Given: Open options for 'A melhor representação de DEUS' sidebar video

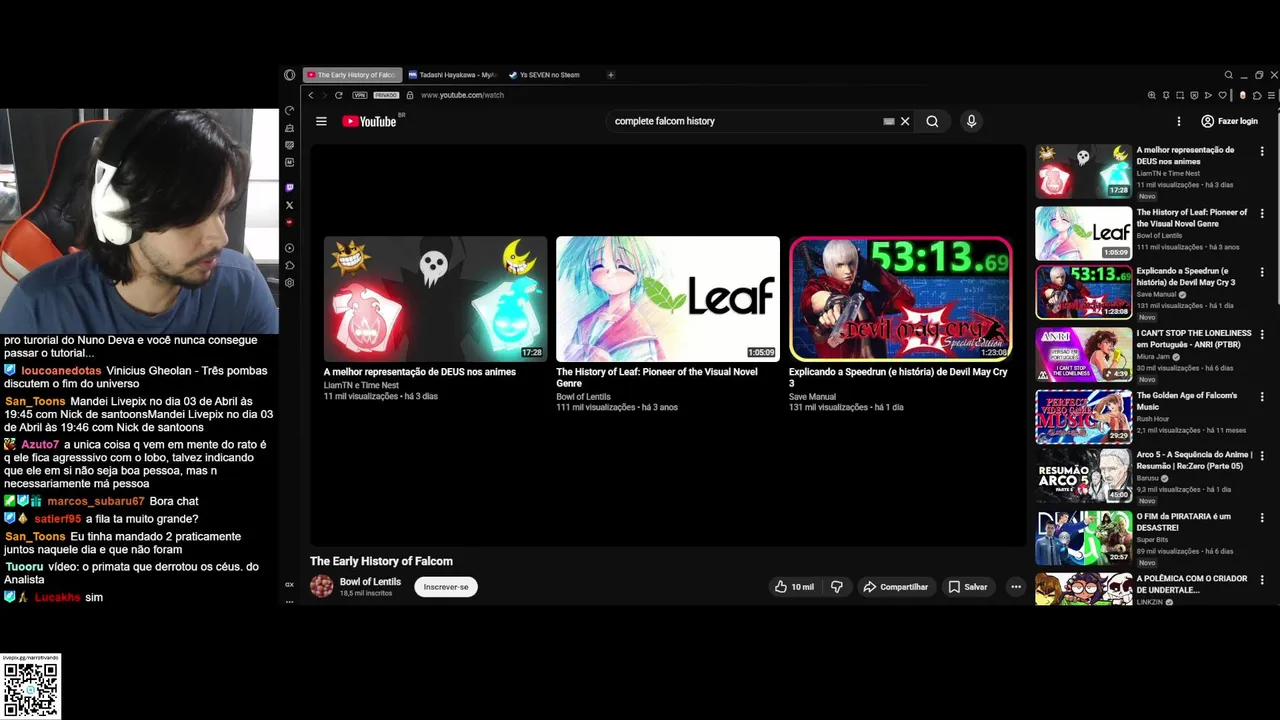Looking at the screenshot, I should (x=1262, y=151).
